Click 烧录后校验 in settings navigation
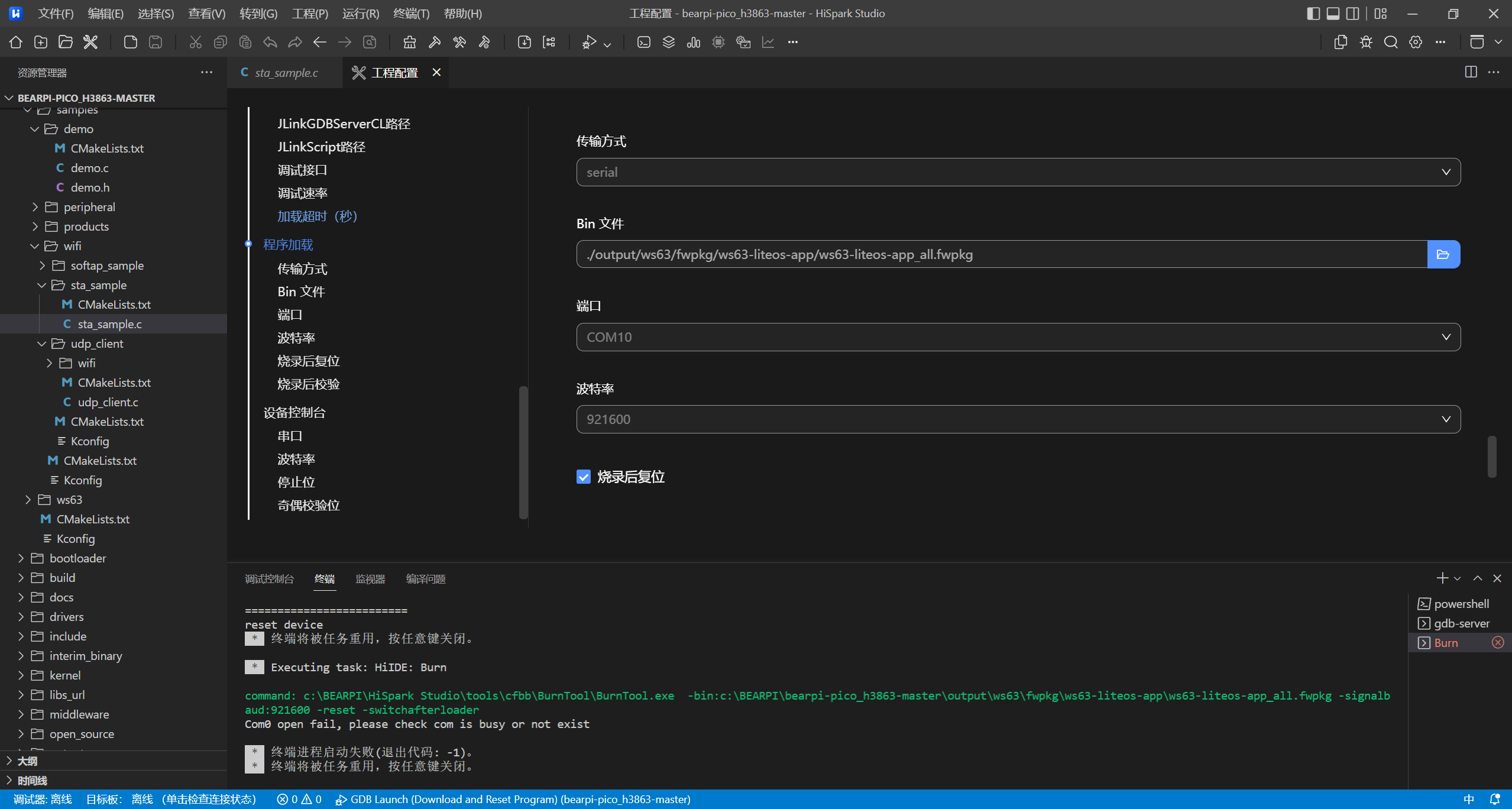Image resolution: width=1512 pixels, height=809 pixels. 308,384
